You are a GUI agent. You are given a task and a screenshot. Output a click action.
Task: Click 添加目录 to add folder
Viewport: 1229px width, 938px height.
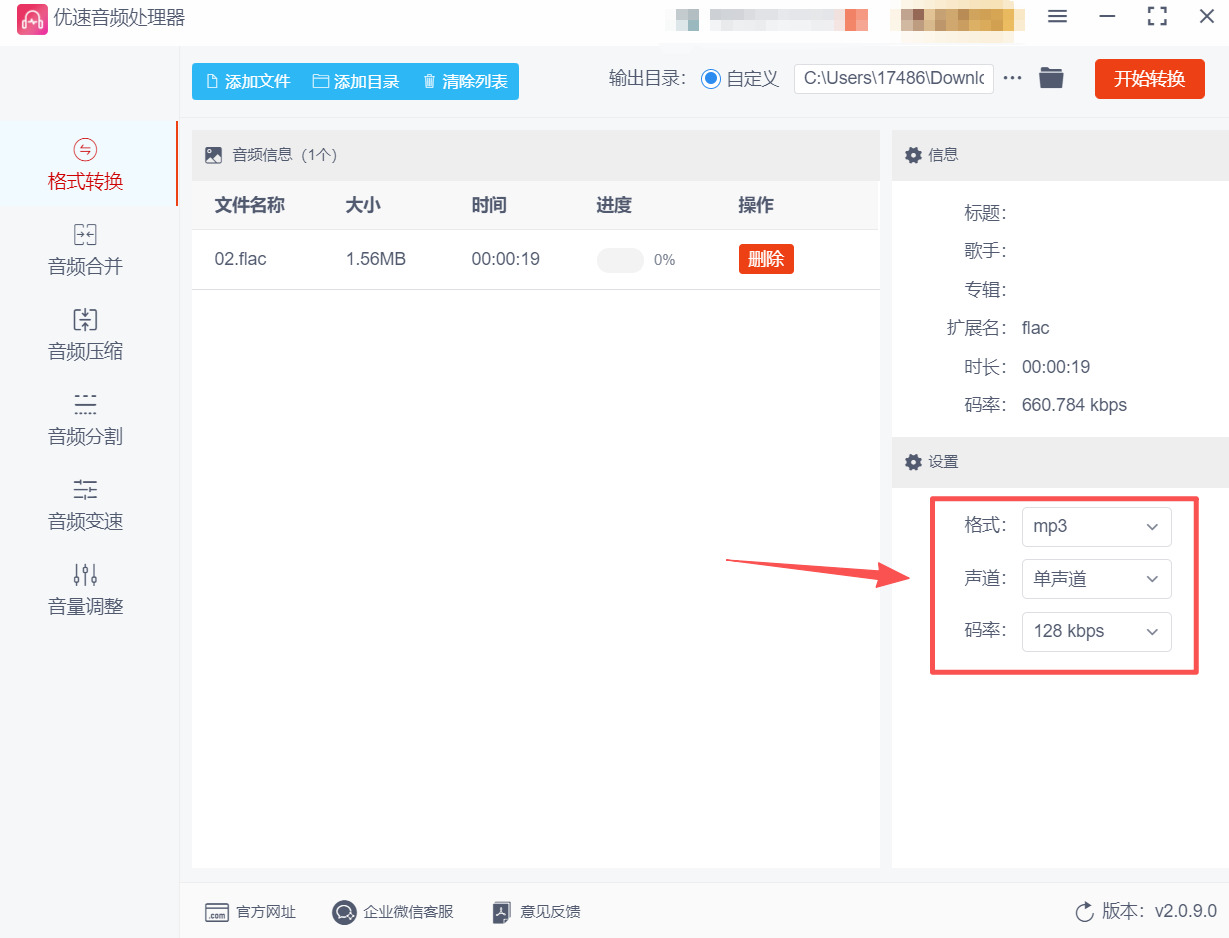(356, 82)
